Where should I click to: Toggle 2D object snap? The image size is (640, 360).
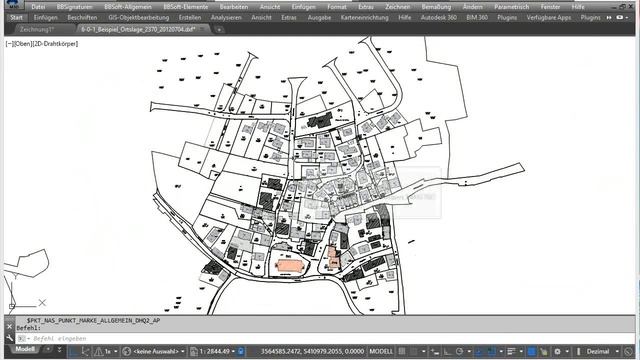(491, 351)
